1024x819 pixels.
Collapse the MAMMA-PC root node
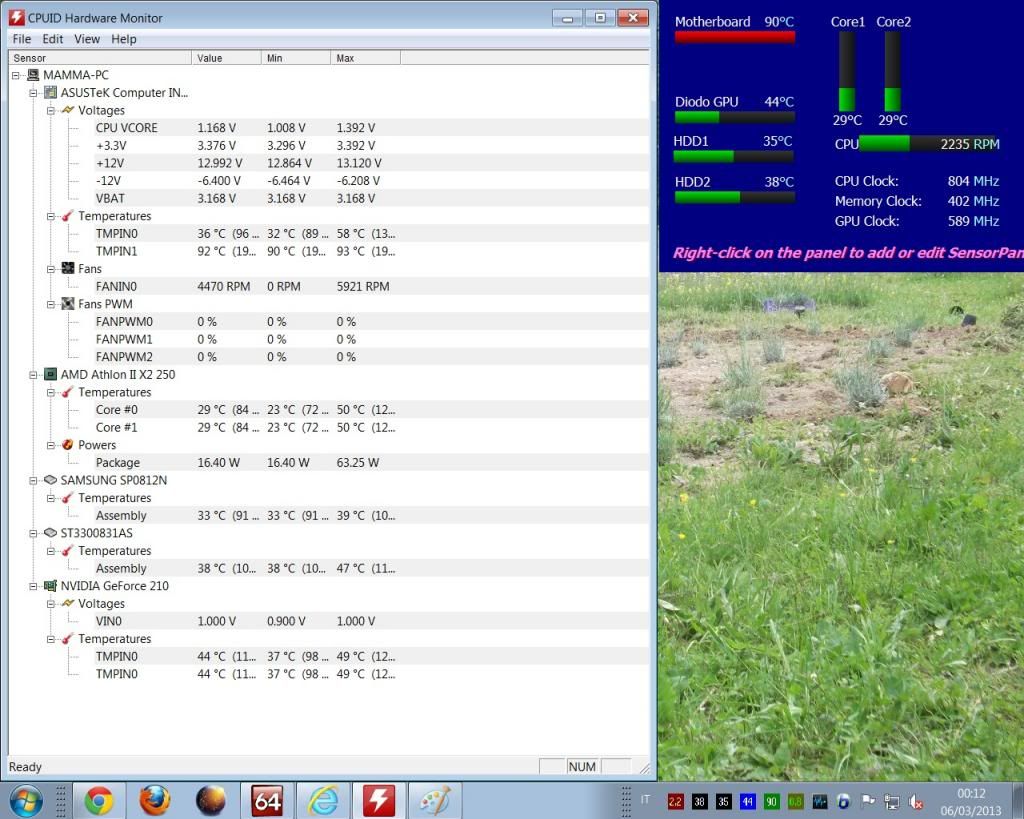16,75
